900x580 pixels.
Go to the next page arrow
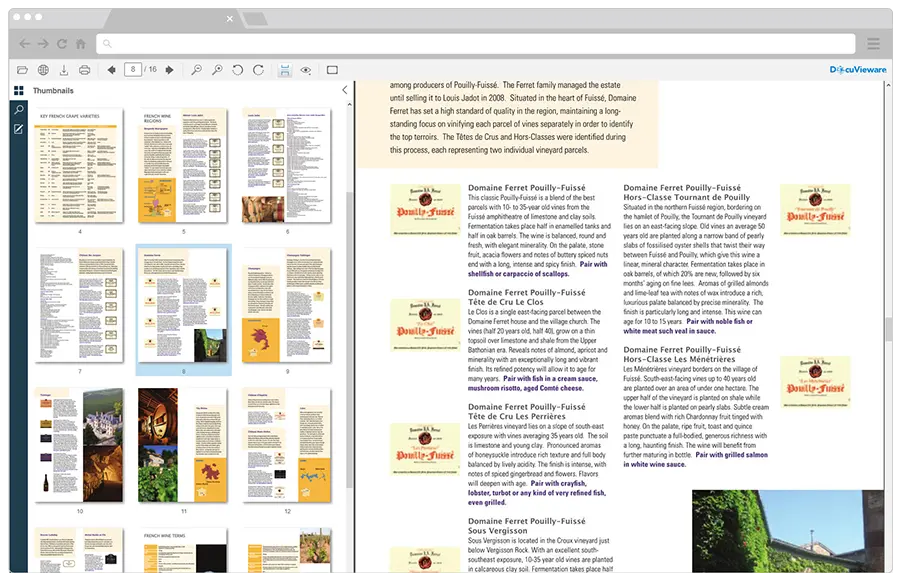point(169,70)
